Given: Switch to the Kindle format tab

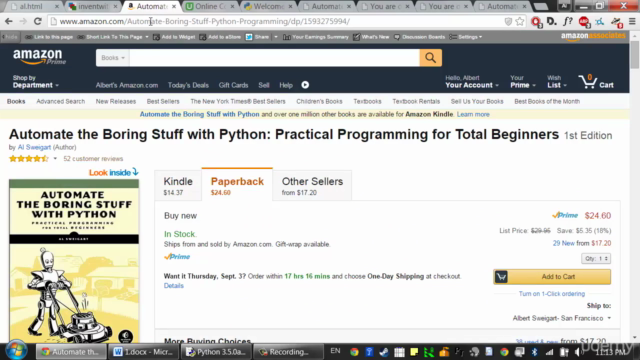Looking at the screenshot, I should point(178,186).
